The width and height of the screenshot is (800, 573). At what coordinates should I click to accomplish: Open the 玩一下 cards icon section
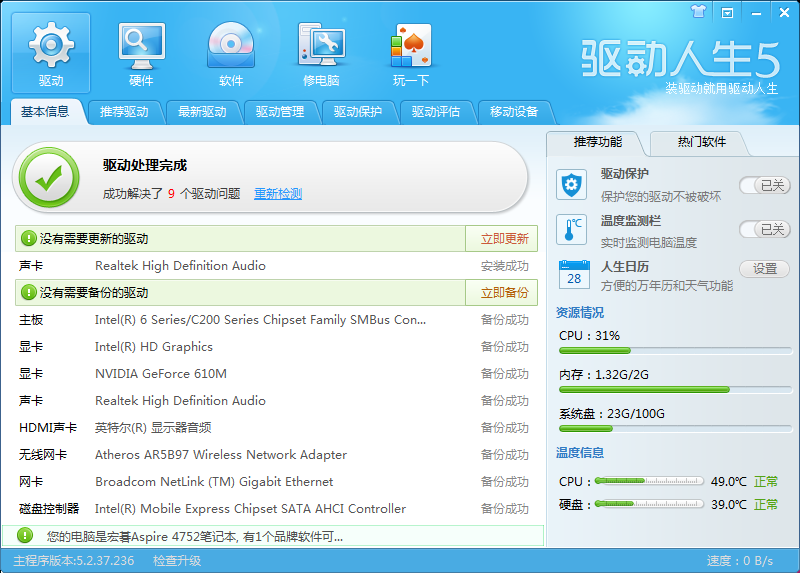pos(411,53)
